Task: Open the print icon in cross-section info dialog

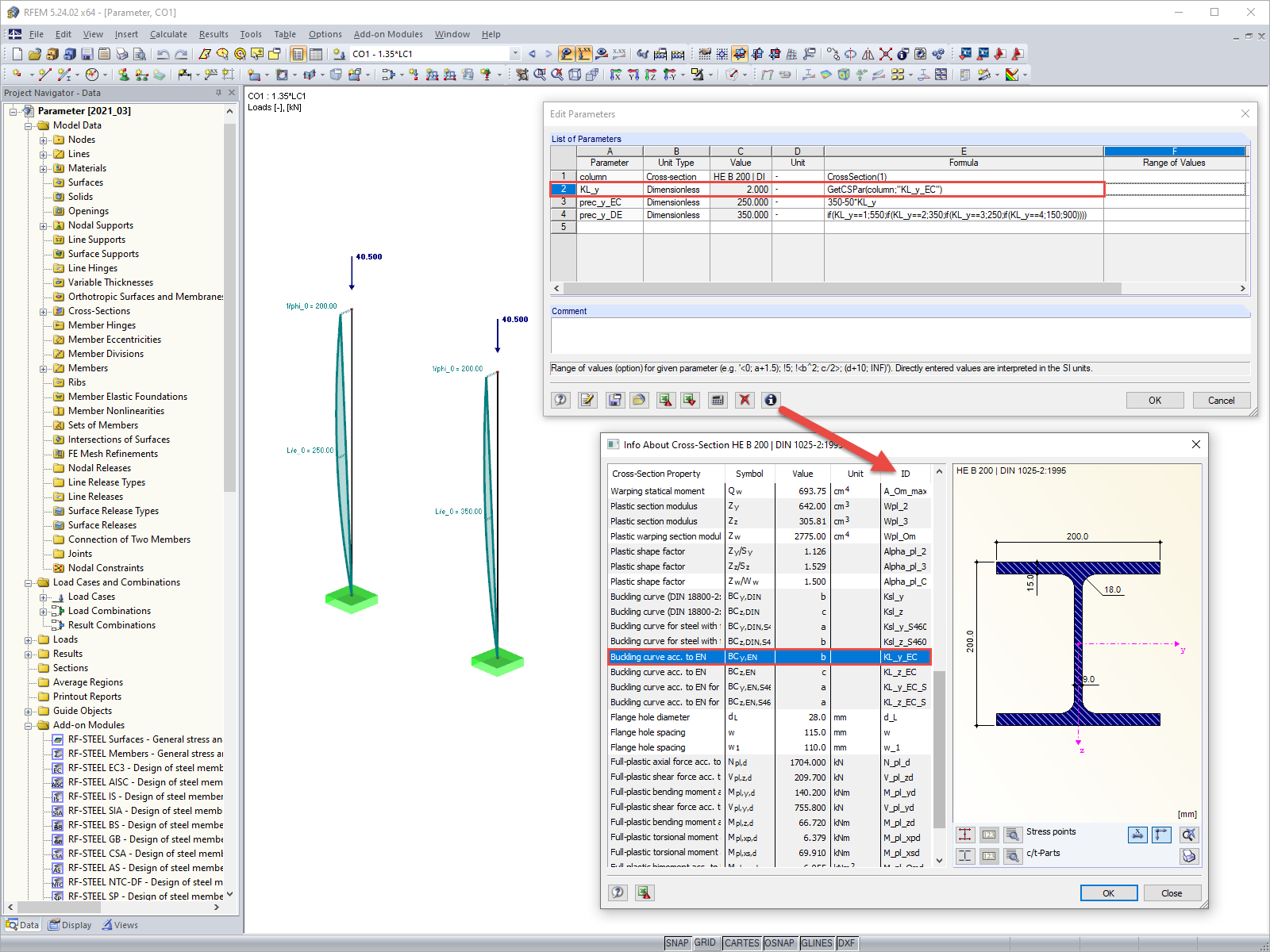Action: click(x=1189, y=856)
